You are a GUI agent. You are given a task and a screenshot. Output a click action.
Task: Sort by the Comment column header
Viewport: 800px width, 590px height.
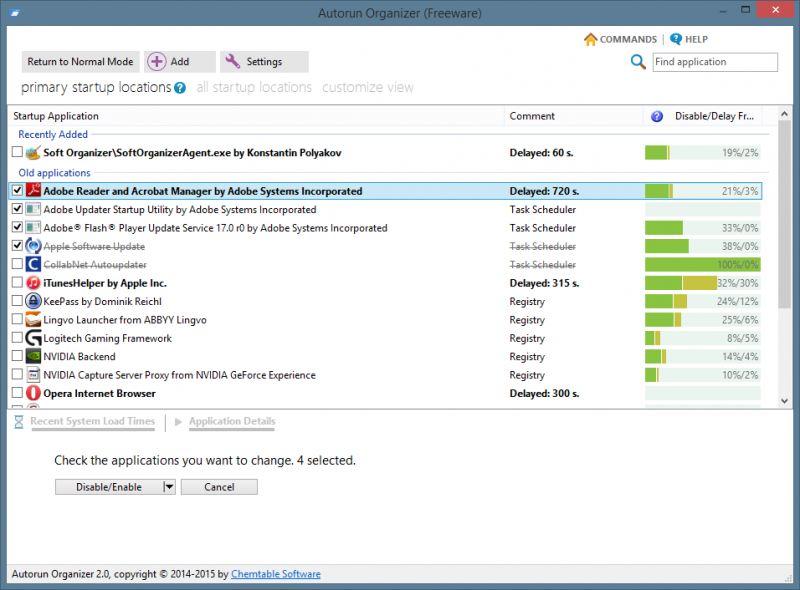(574, 116)
